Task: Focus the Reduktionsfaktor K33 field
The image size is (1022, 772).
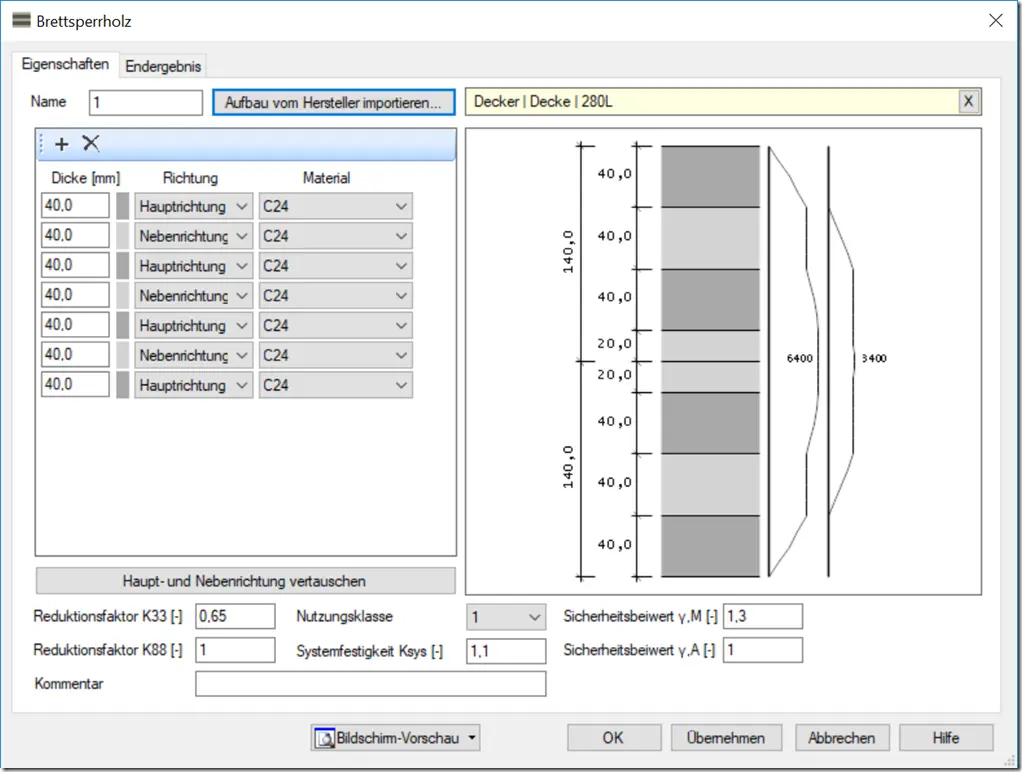Action: pyautogui.click(x=235, y=616)
